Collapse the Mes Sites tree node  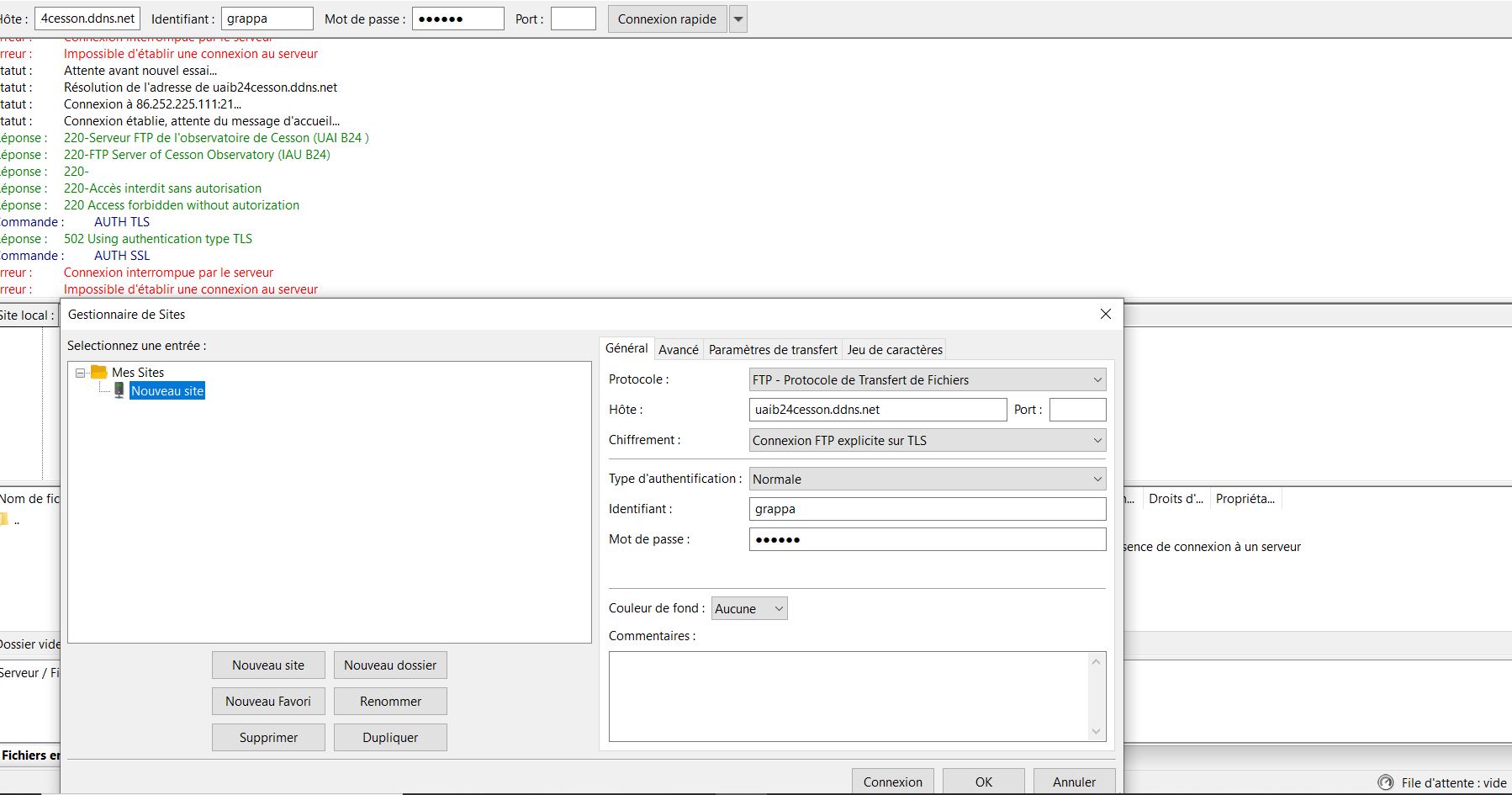81,373
